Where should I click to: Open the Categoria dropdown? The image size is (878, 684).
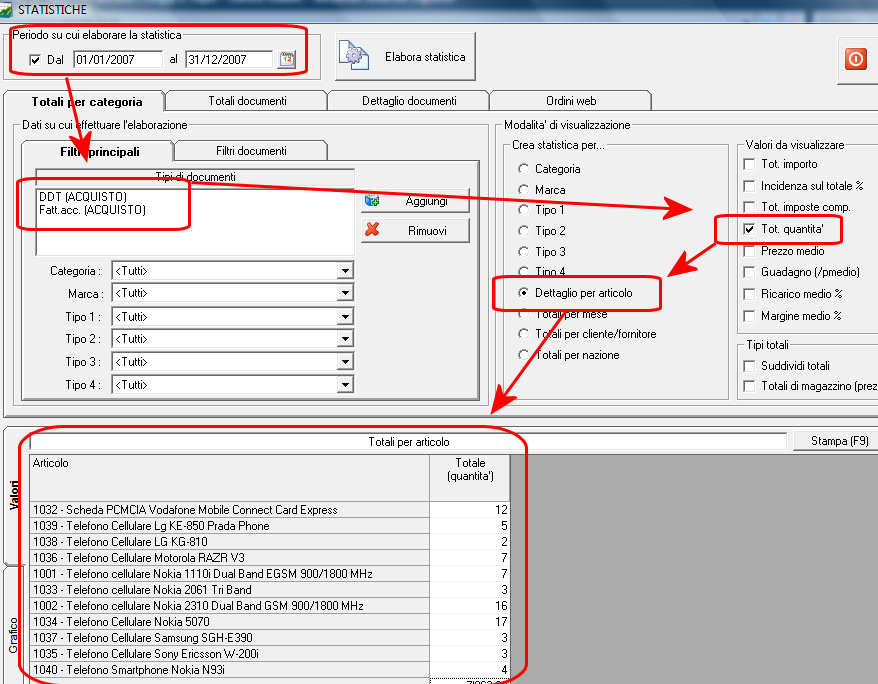pos(345,271)
